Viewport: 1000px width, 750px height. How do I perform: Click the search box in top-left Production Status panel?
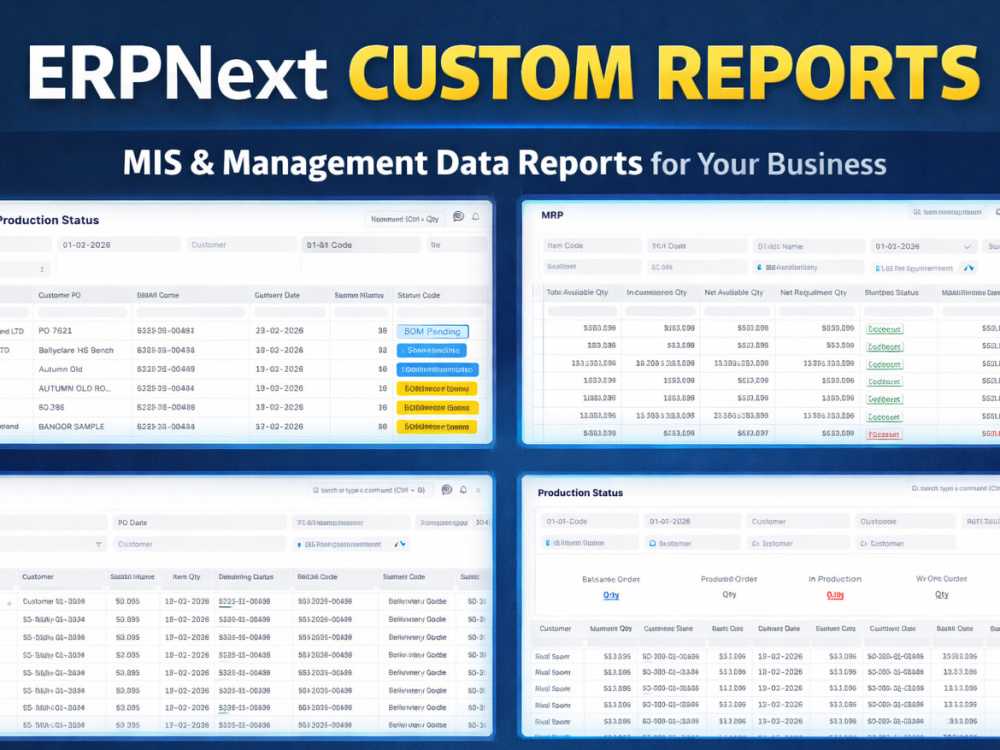[x=405, y=219]
